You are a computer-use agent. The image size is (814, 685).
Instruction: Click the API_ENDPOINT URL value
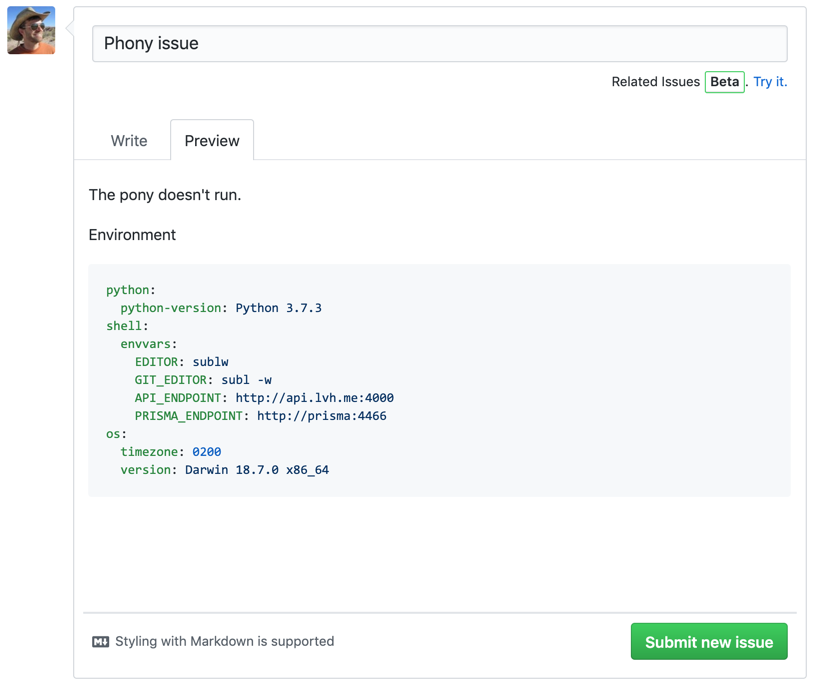(314, 398)
